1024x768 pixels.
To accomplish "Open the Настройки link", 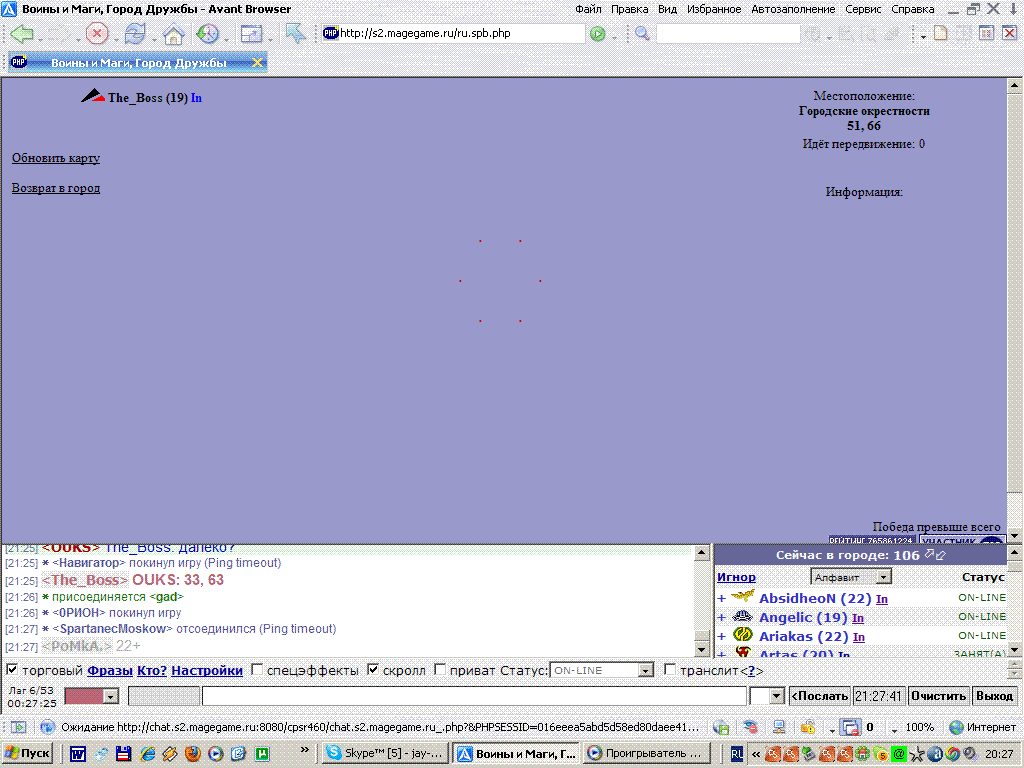I will coord(207,671).
